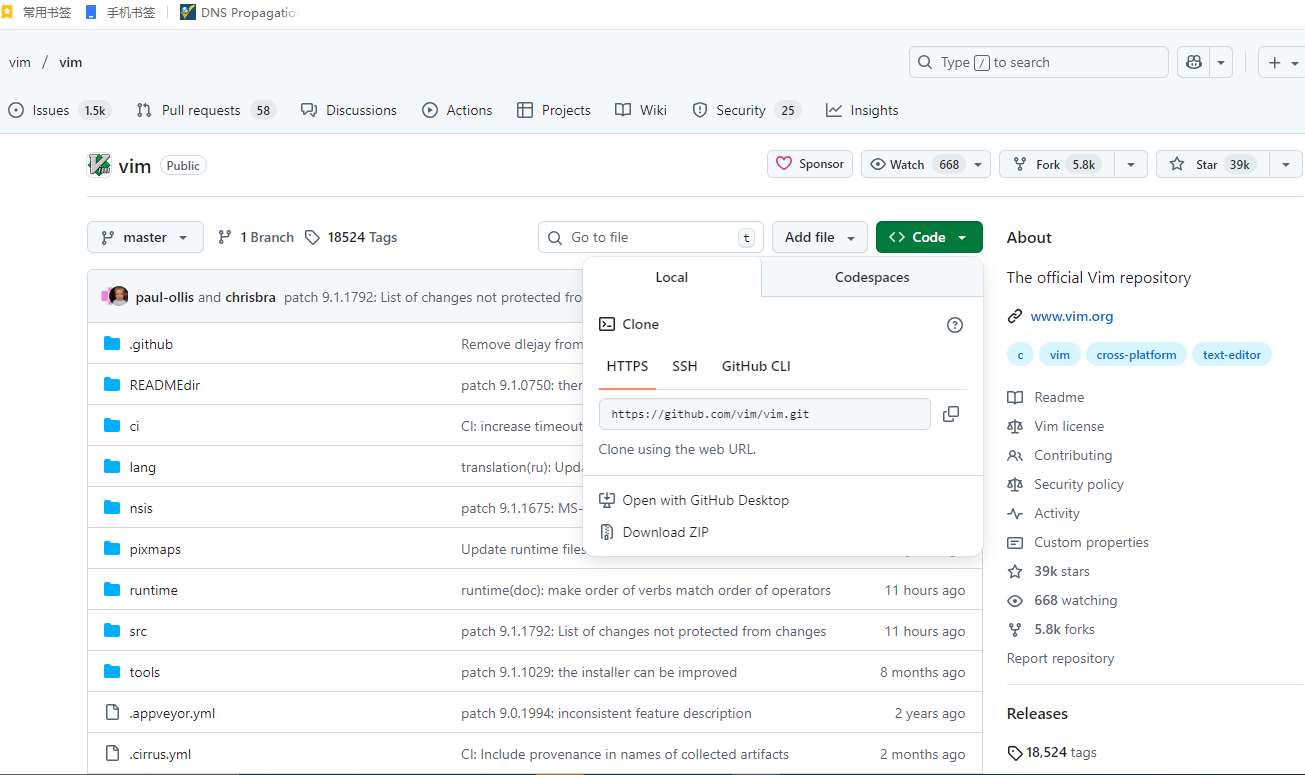Visit the www.vim.org link
Image resolution: width=1305 pixels, height=775 pixels.
pos(1072,316)
